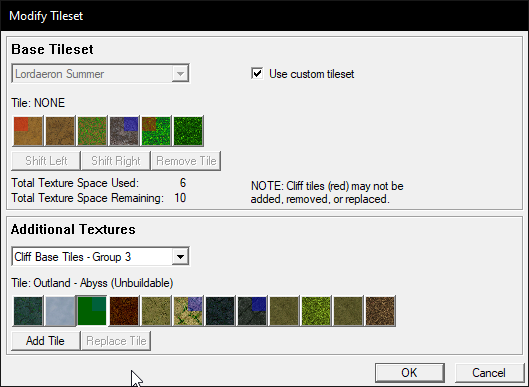The width and height of the screenshot is (529, 387).
Task: Select the pale blue ice additional tile
Action: tap(60, 311)
